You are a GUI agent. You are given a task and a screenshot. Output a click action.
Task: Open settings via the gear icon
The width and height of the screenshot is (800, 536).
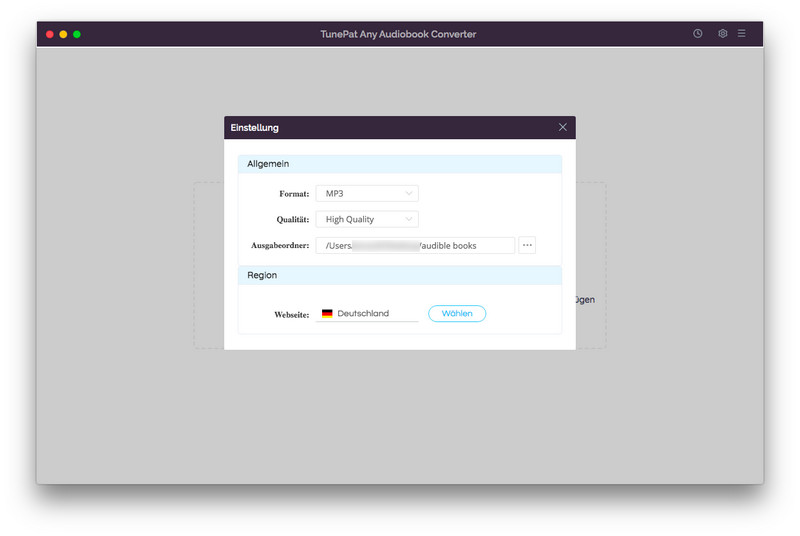point(722,34)
